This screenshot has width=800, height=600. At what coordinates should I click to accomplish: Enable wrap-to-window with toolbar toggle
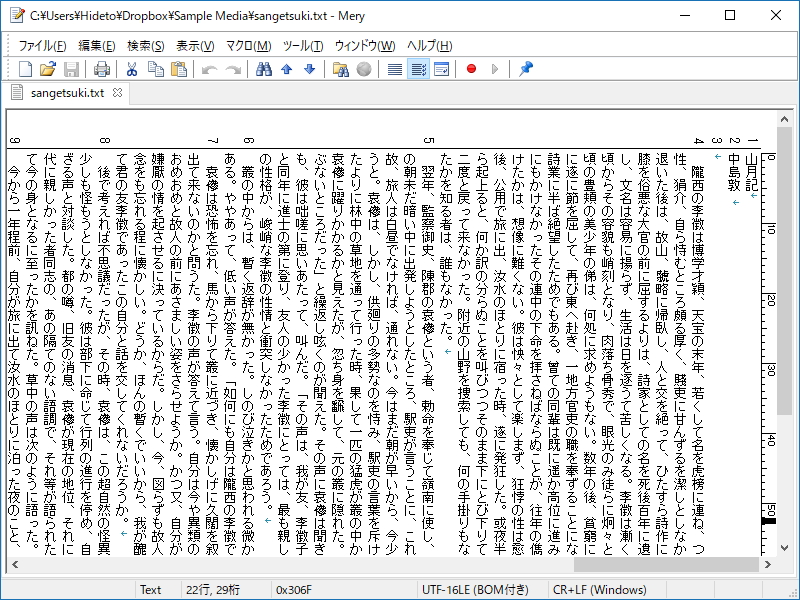441,69
